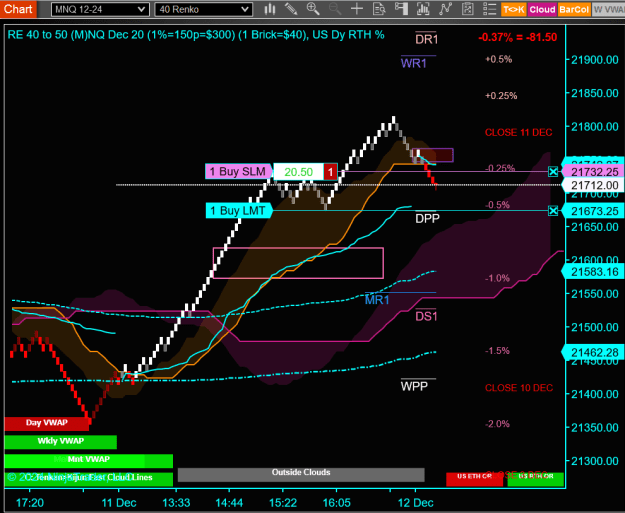Click the pink outlined rectangle drawing
Viewport: 625px width, 513px height.
pos(298,263)
